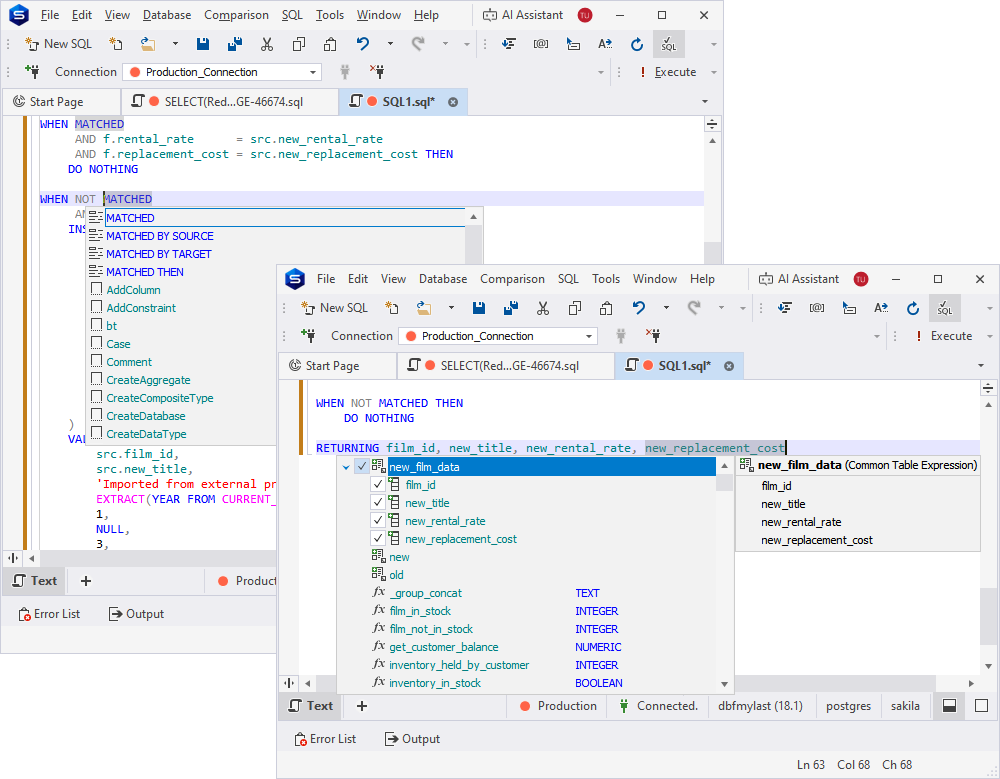Open the Production_Connection dropdown in the back window

pos(314,72)
